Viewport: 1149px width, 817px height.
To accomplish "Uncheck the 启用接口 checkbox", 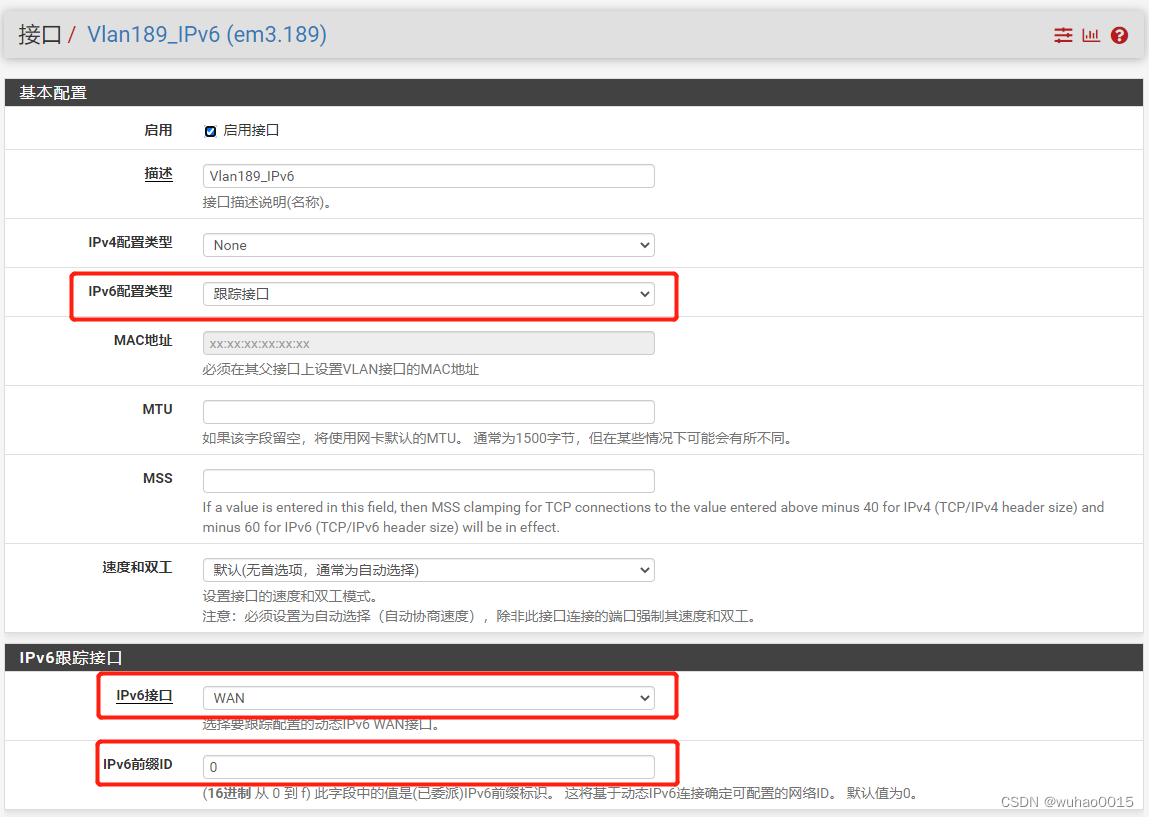I will [209, 130].
